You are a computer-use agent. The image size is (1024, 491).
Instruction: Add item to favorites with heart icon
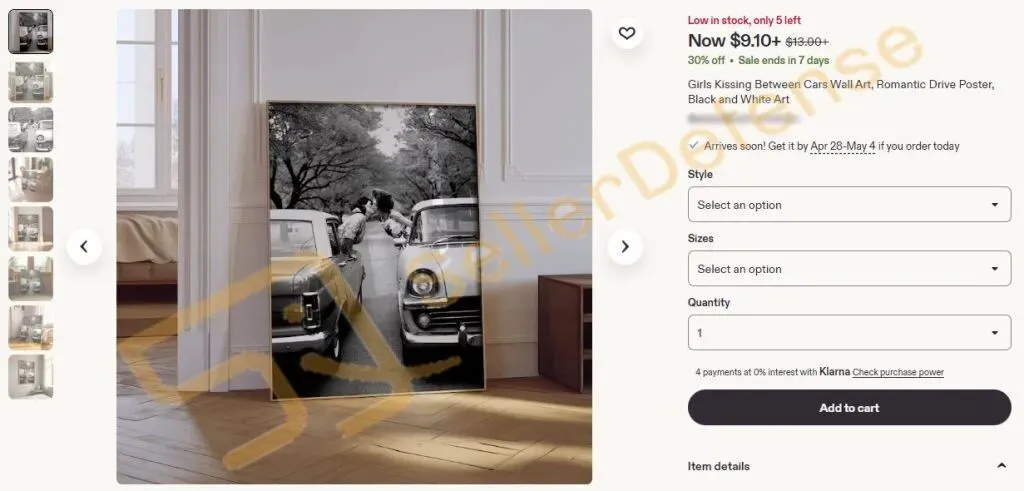[x=627, y=33]
